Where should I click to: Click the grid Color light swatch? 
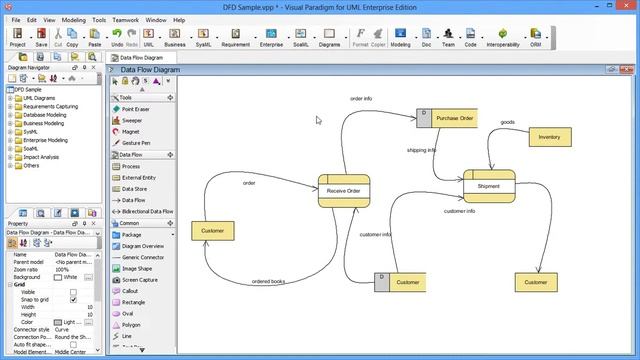58,322
